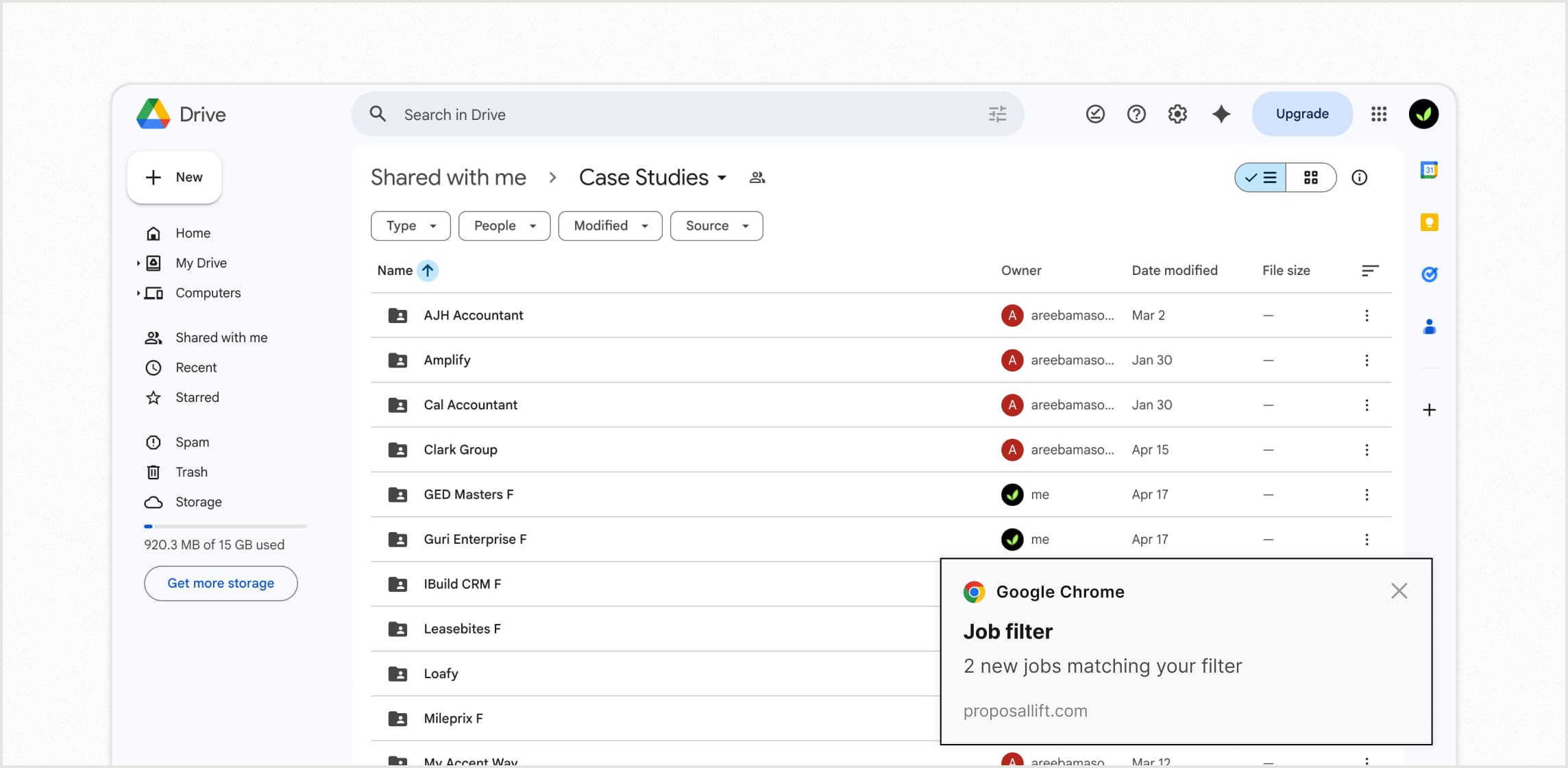Navigate to Shared with me breadcrumb
This screenshot has width=1568, height=768.
[448, 178]
